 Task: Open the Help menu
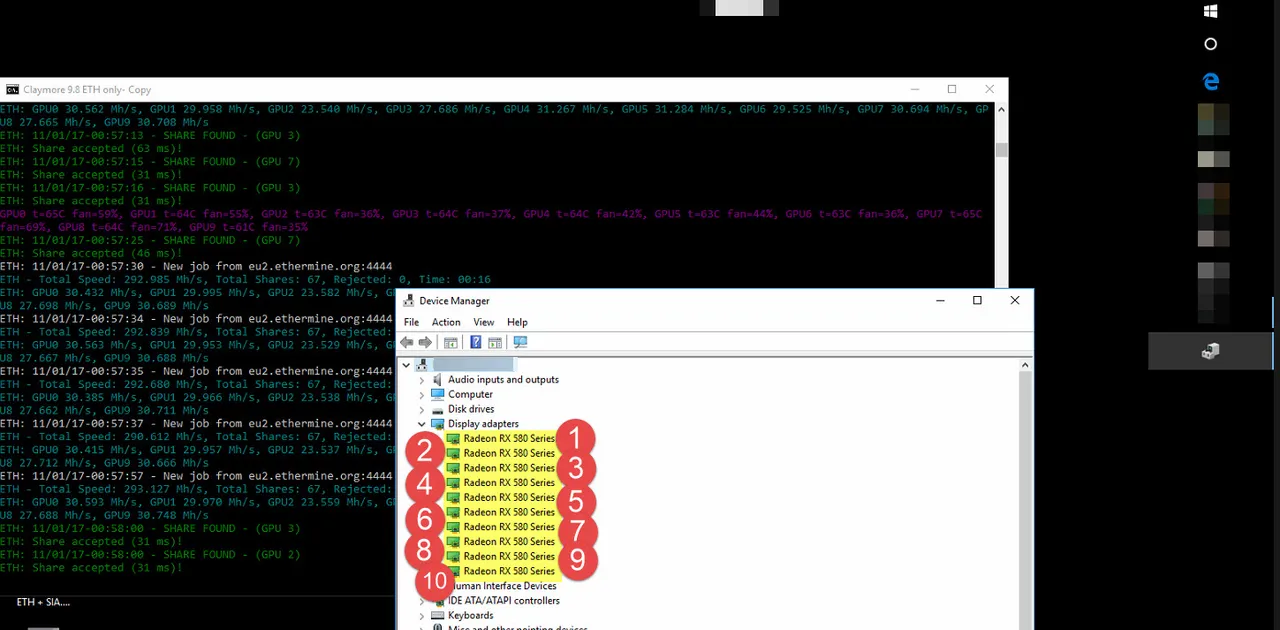click(x=517, y=322)
